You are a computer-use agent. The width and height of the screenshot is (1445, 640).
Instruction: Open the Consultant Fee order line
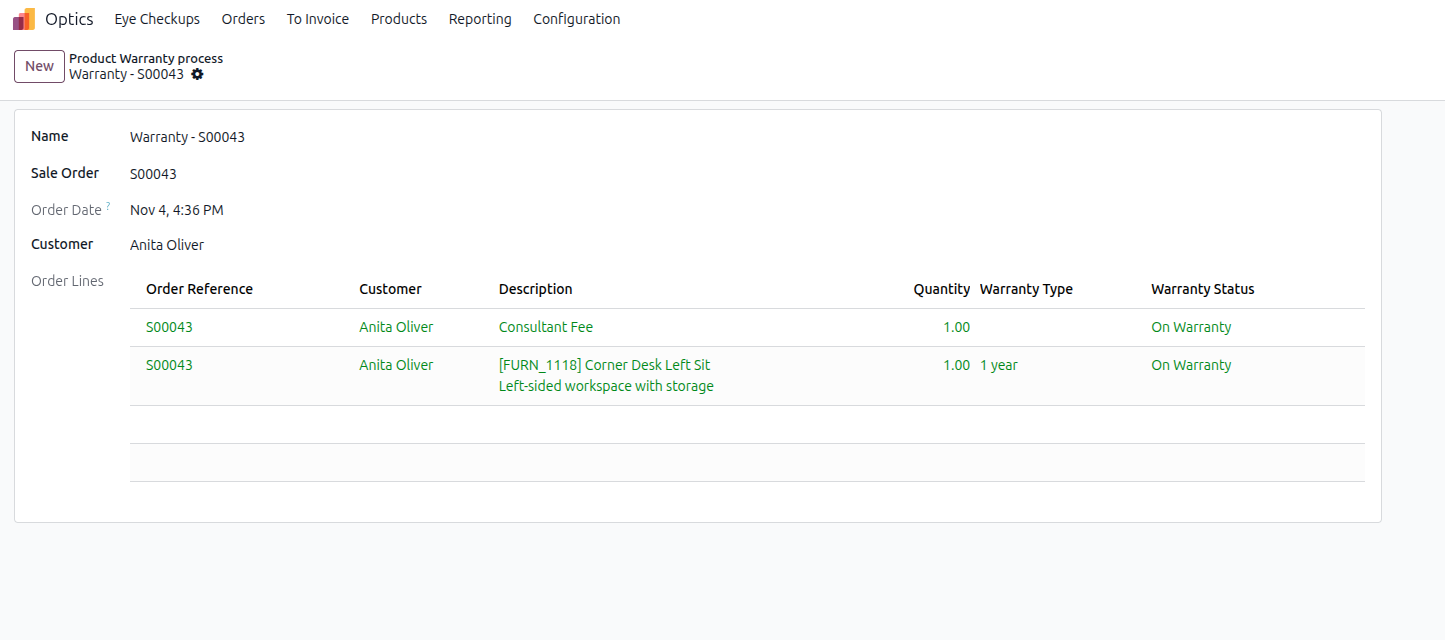tap(546, 327)
